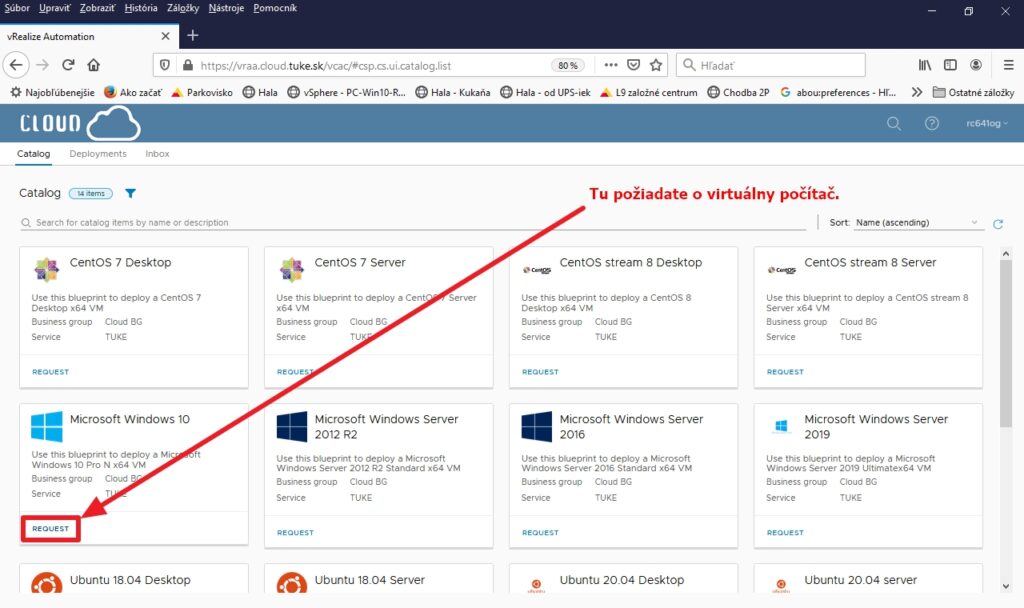Switch to the Deployments tab
This screenshot has width=1024, height=608.
pos(98,154)
